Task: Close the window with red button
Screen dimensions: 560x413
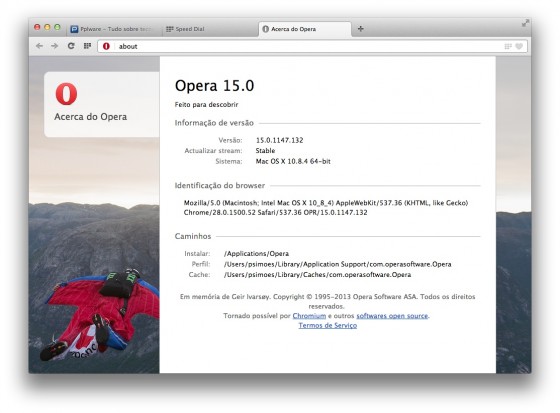Action: tap(37, 27)
